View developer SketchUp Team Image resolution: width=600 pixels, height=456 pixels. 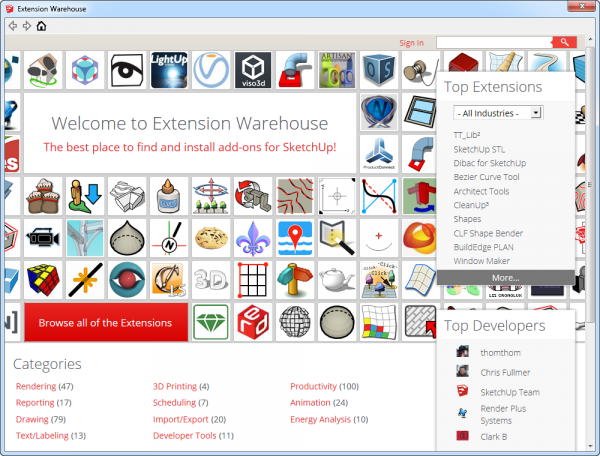(510, 392)
